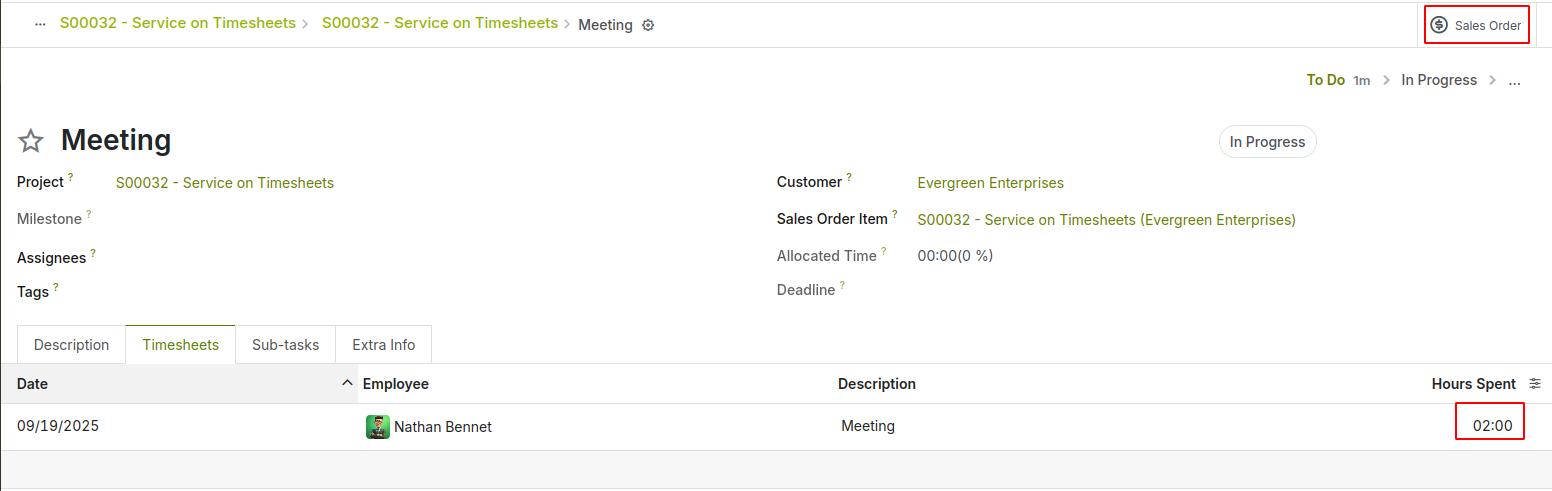This screenshot has height=491, width=1552.
Task: Open the Sales Order Item S00032 field
Action: pyautogui.click(x=1106, y=220)
